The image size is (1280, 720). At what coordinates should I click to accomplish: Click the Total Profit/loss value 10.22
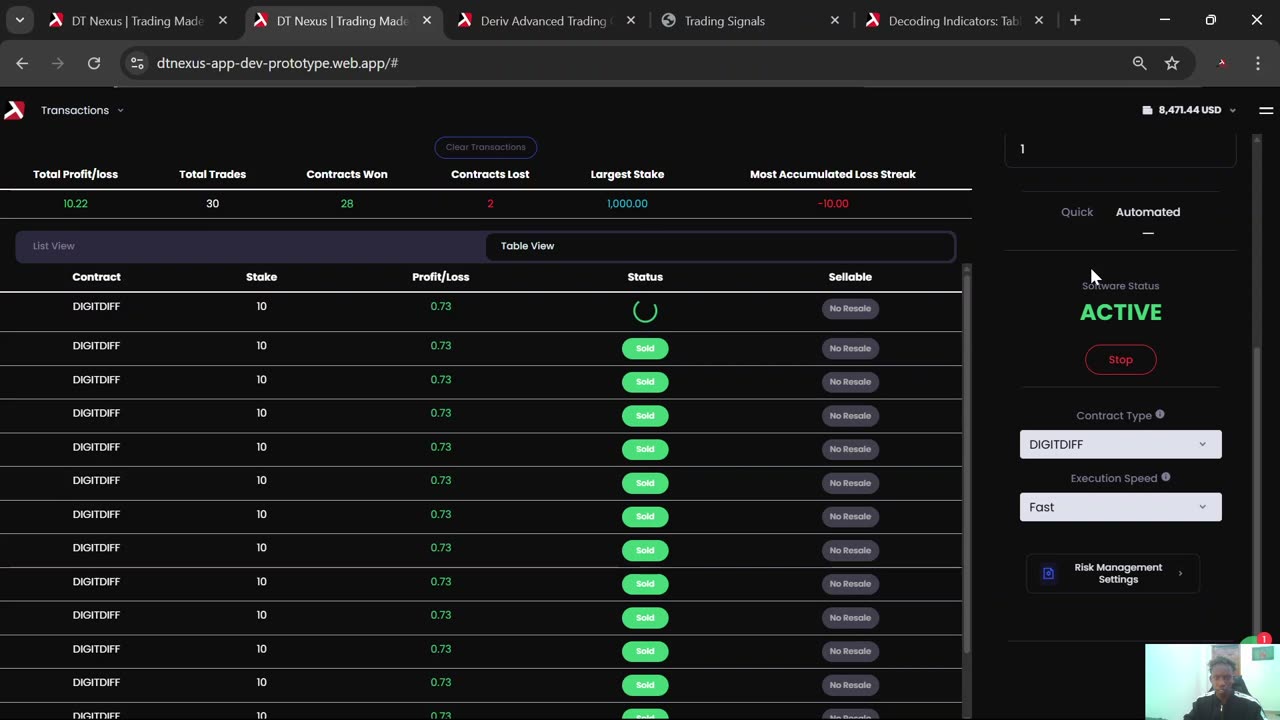(x=75, y=203)
